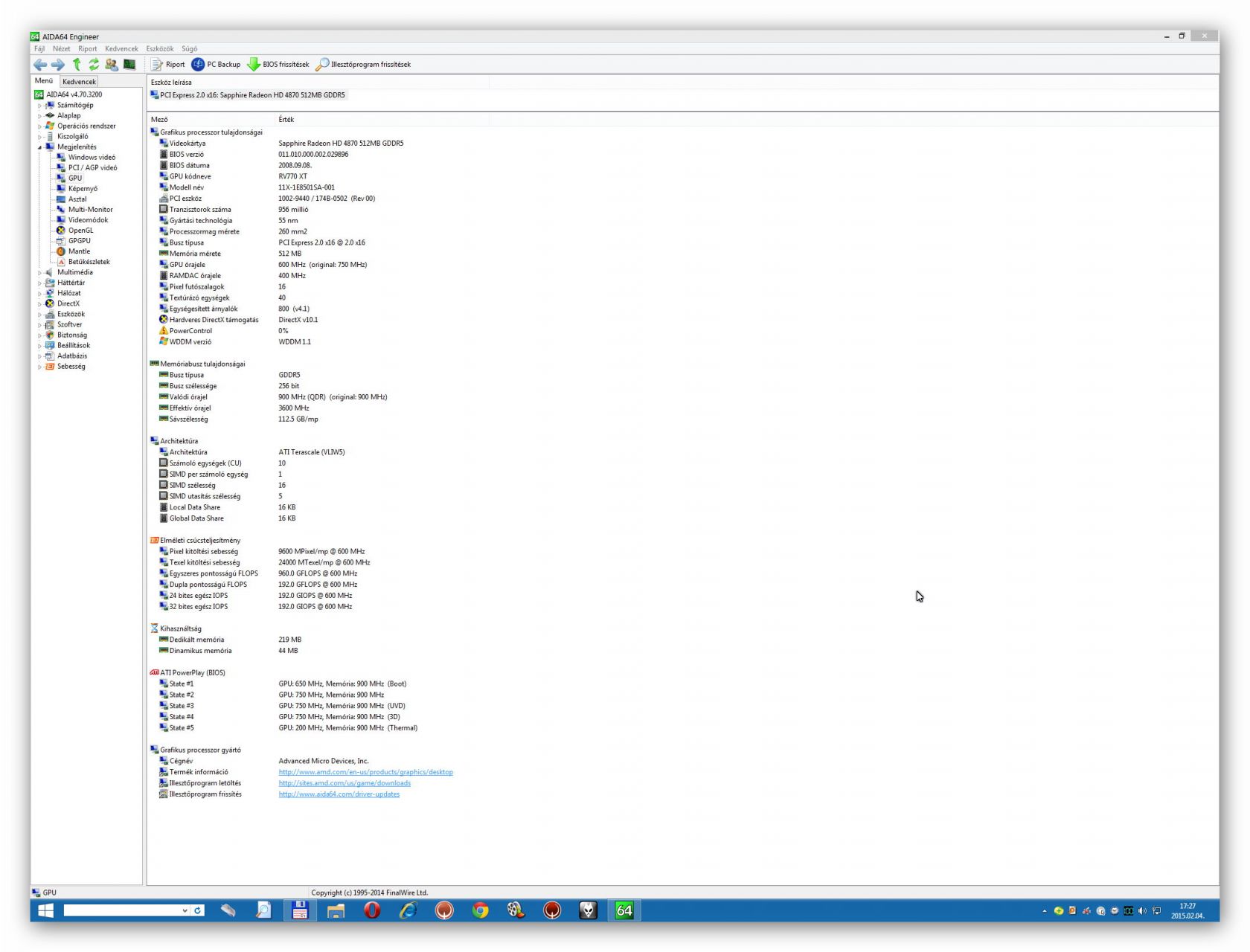Select Betűkészletek in the tree
Screen dimensions: 1250x952
[x=83, y=262]
